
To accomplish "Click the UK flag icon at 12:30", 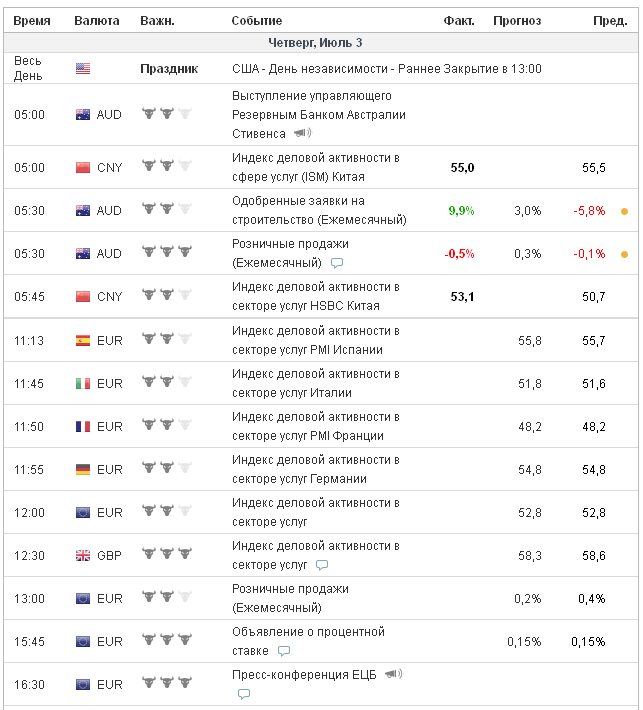I will point(83,555).
